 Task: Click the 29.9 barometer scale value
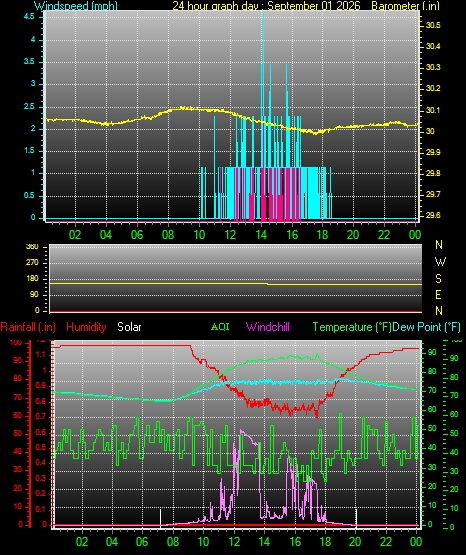(x=433, y=152)
